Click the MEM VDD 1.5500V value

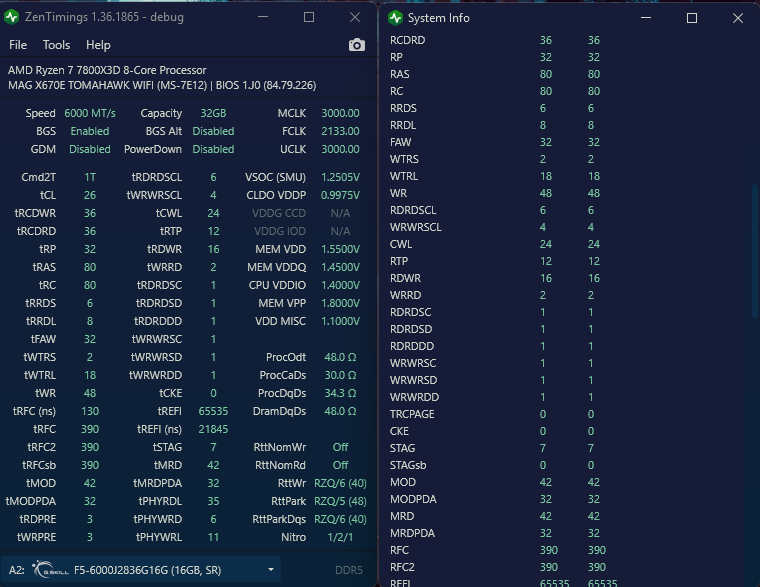(x=340, y=249)
